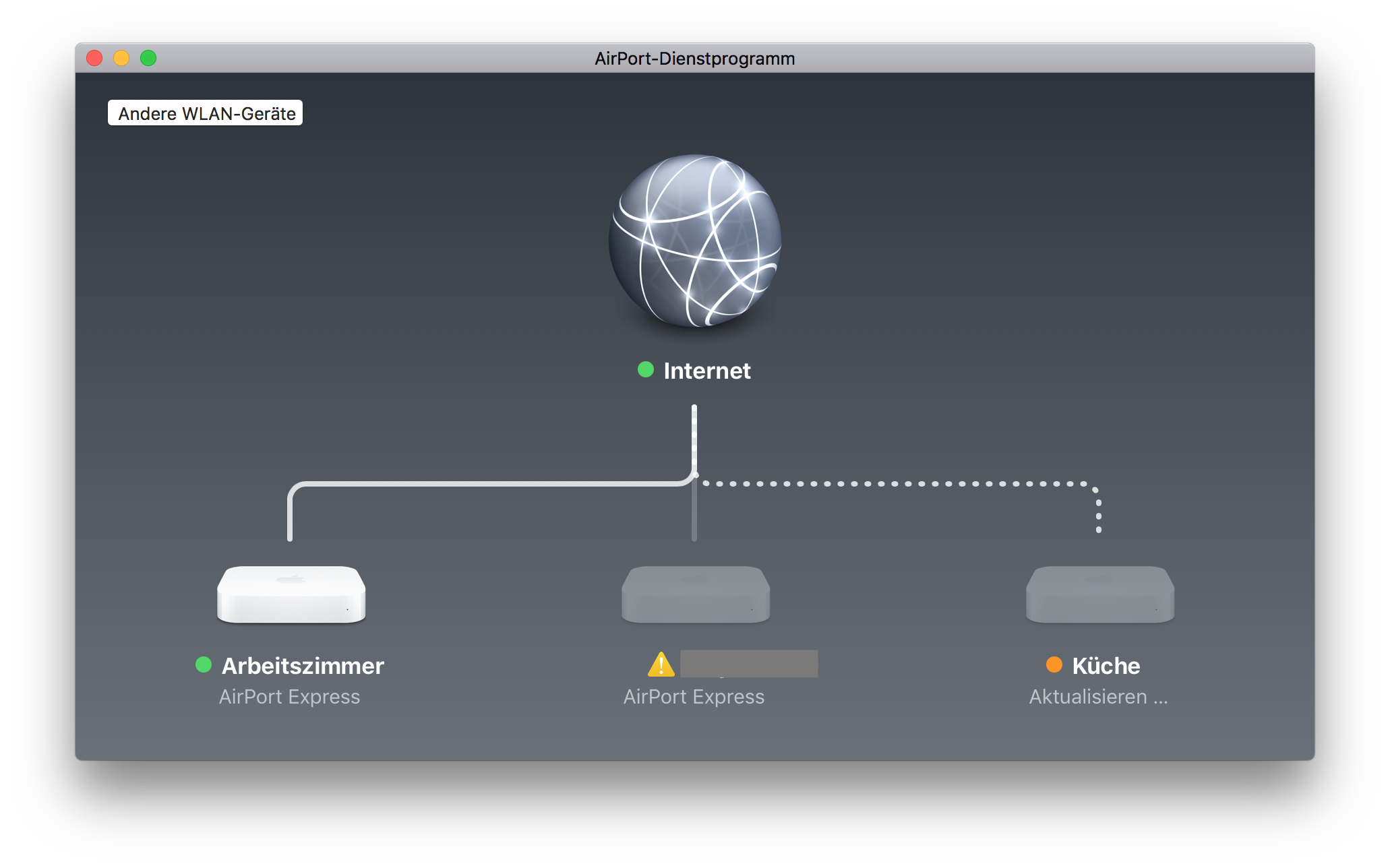Close the AirPort-Dienstprogramm window
The width and height of the screenshot is (1390, 868).
click(94, 58)
